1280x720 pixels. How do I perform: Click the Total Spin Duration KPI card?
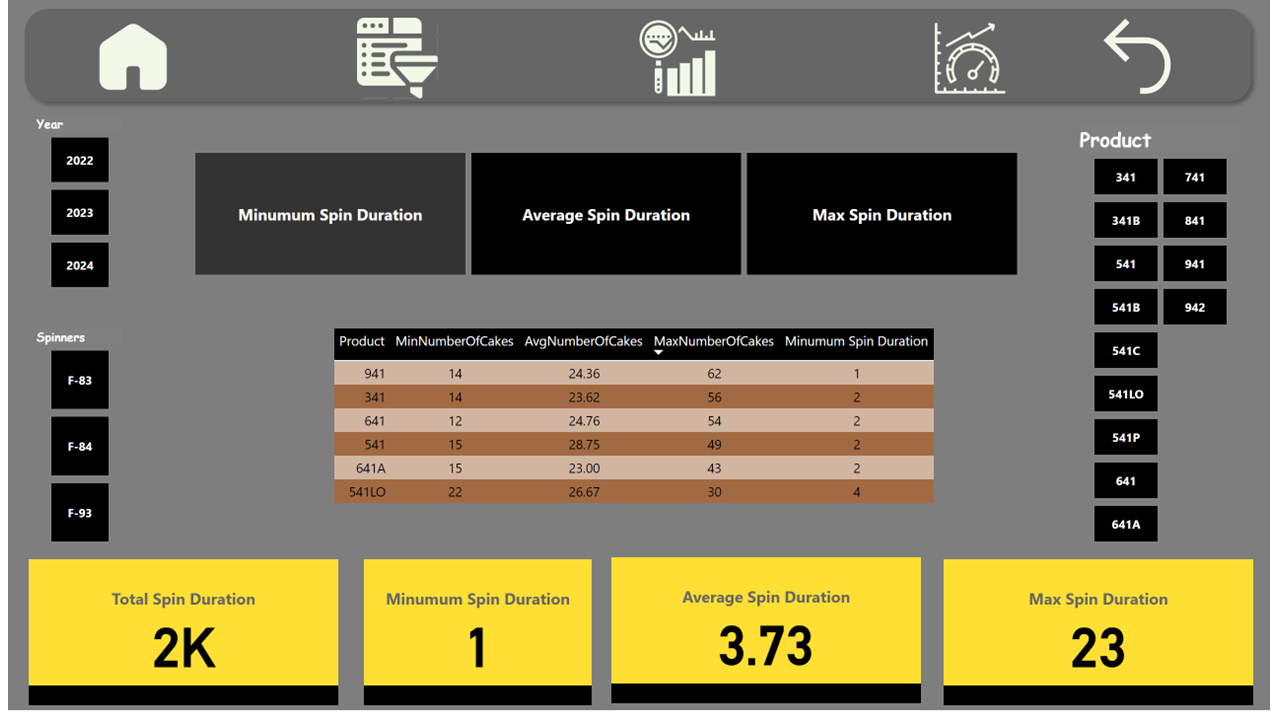[x=183, y=625]
